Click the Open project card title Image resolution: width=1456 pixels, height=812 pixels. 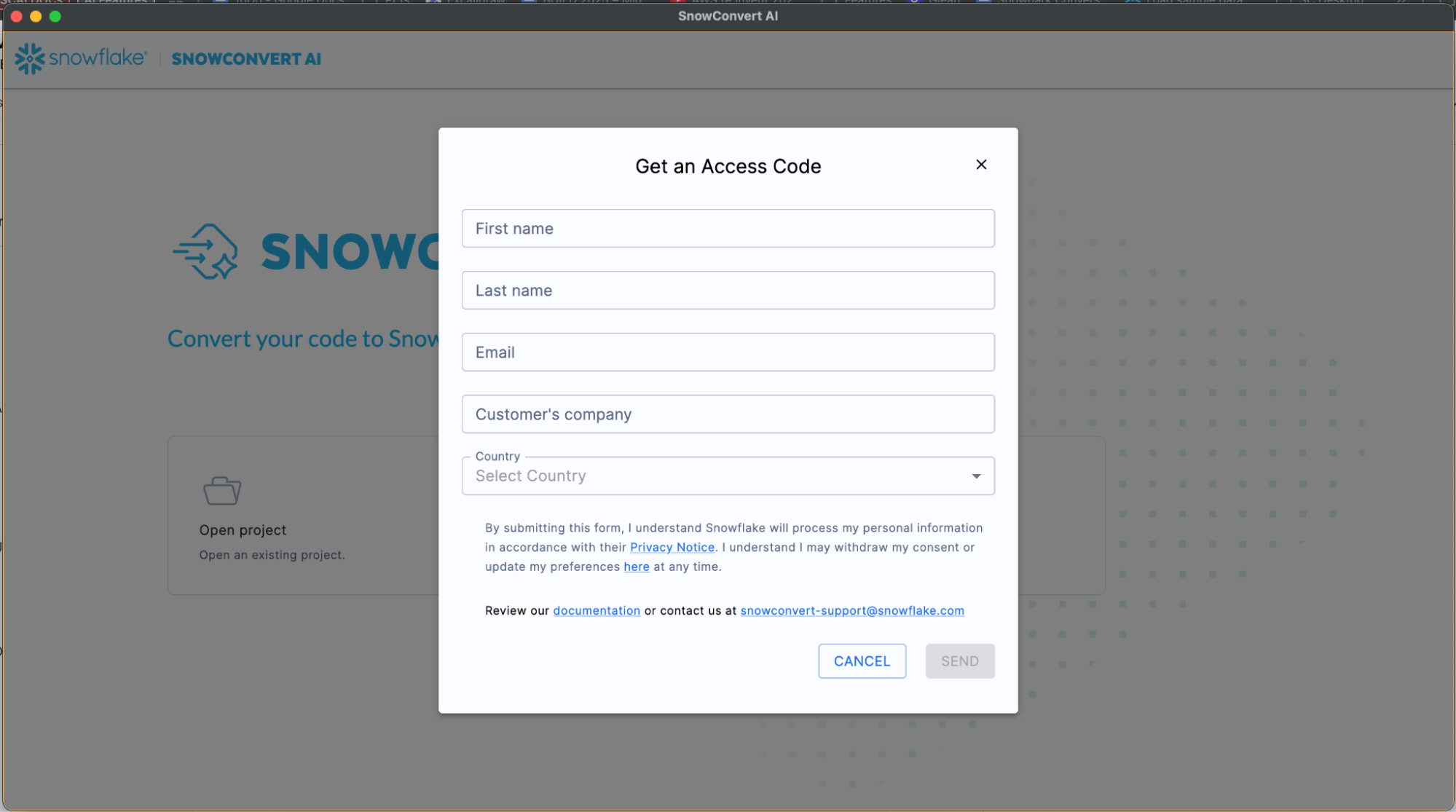coord(243,530)
